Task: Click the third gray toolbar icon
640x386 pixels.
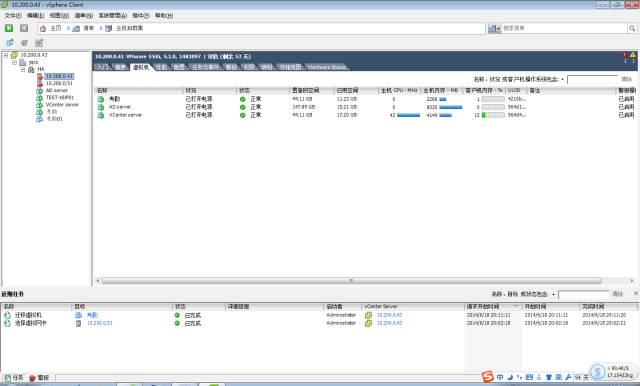Action: 39,43
